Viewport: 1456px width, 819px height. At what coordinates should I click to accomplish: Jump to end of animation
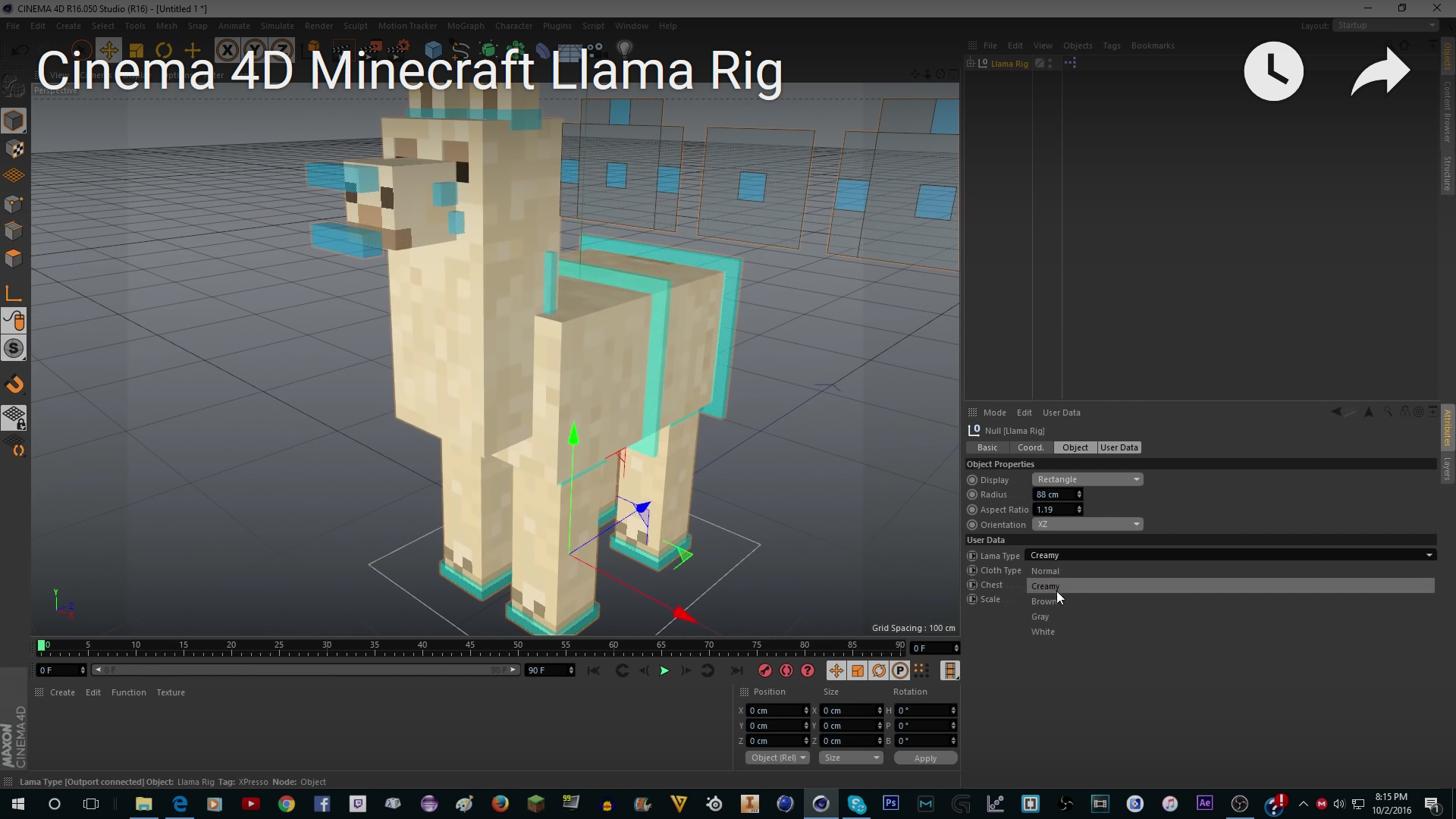point(736,670)
